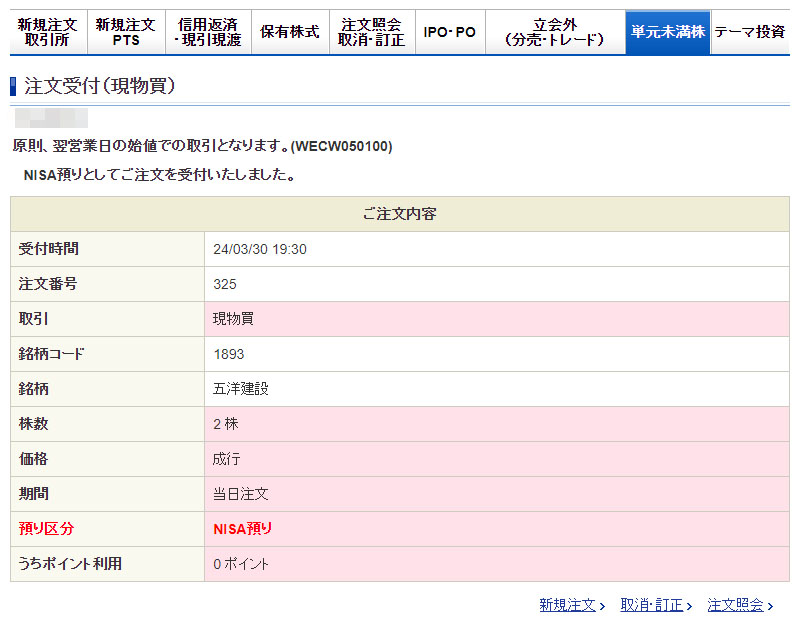
Task: Go to the 保有株式 tab
Action: click(289, 32)
